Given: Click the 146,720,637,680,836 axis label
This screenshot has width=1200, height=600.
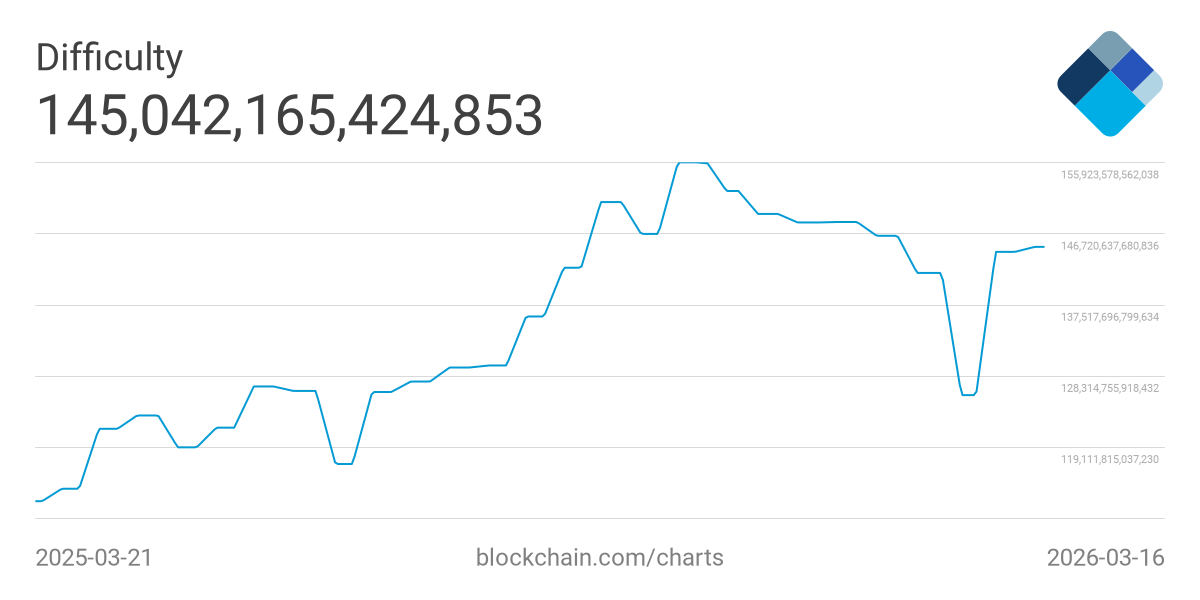Looking at the screenshot, I should [x=1109, y=246].
